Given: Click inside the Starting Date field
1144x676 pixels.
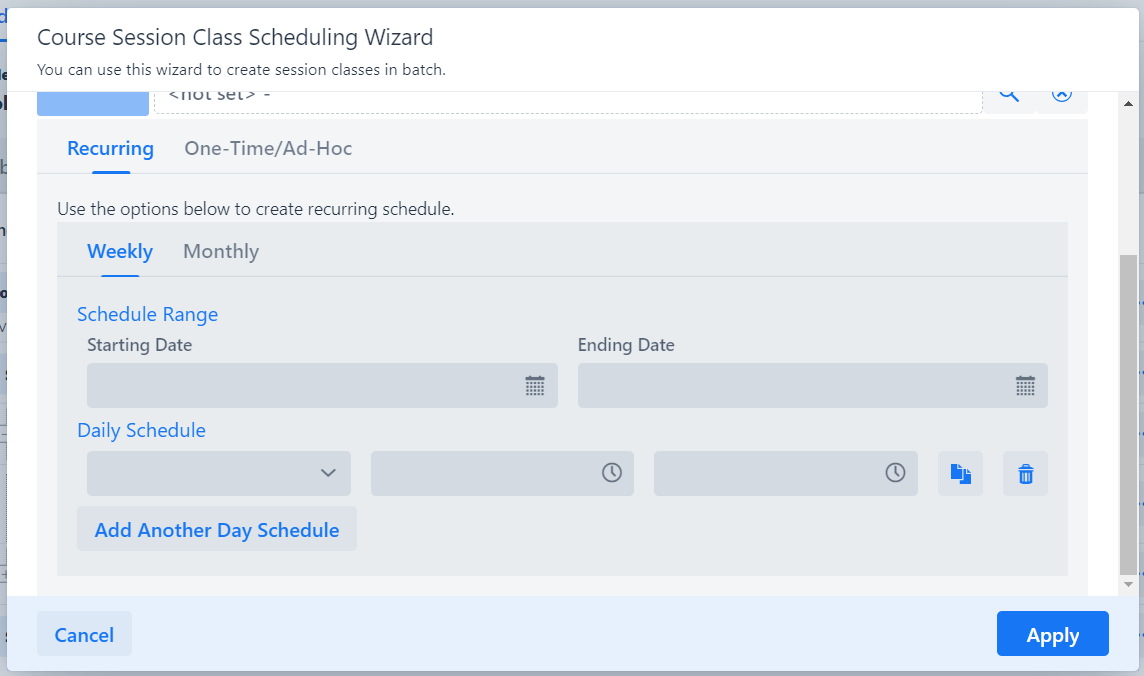Looking at the screenshot, I should [x=300, y=386].
